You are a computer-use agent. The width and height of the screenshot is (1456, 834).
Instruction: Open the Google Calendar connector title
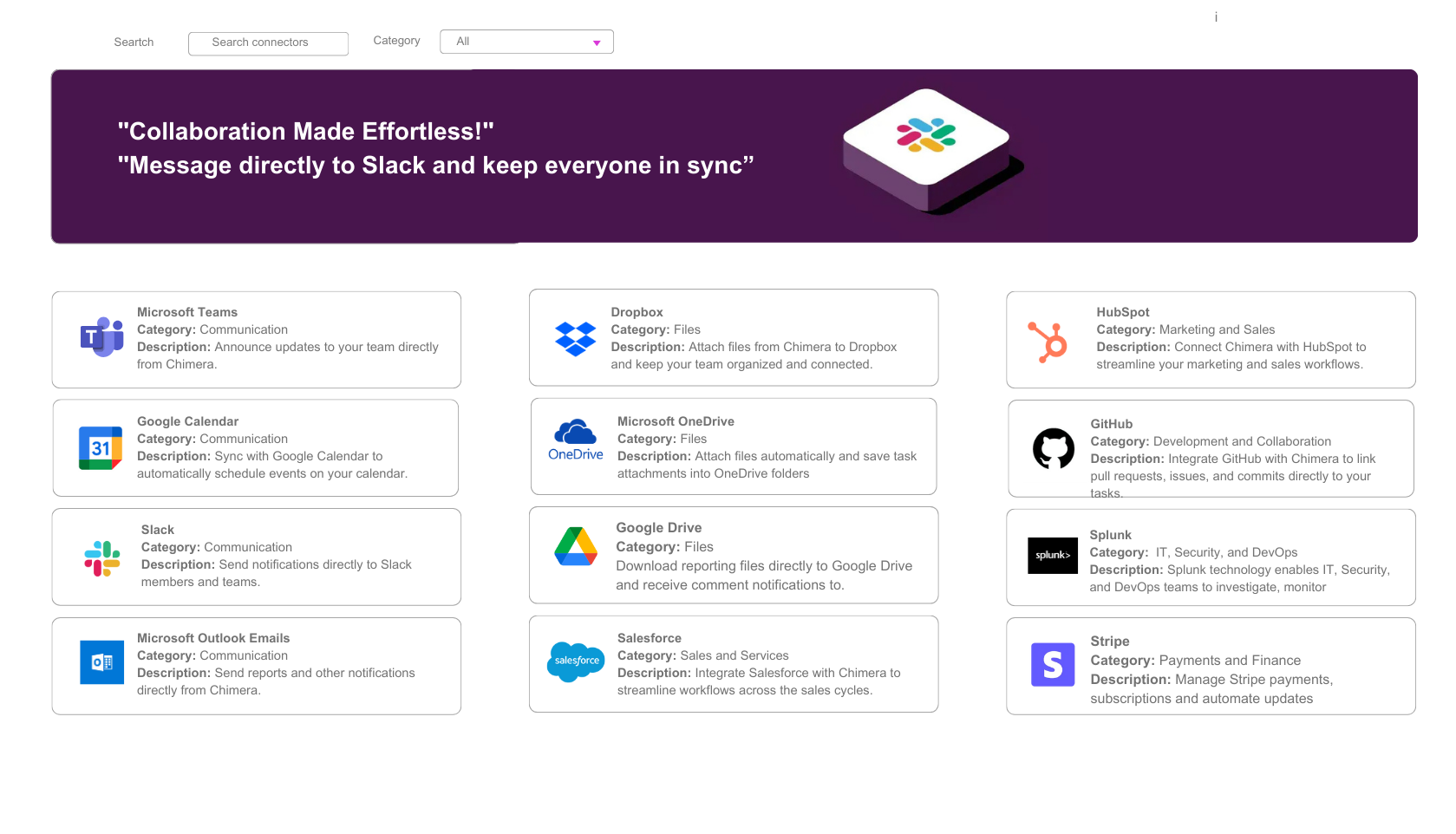coord(187,421)
